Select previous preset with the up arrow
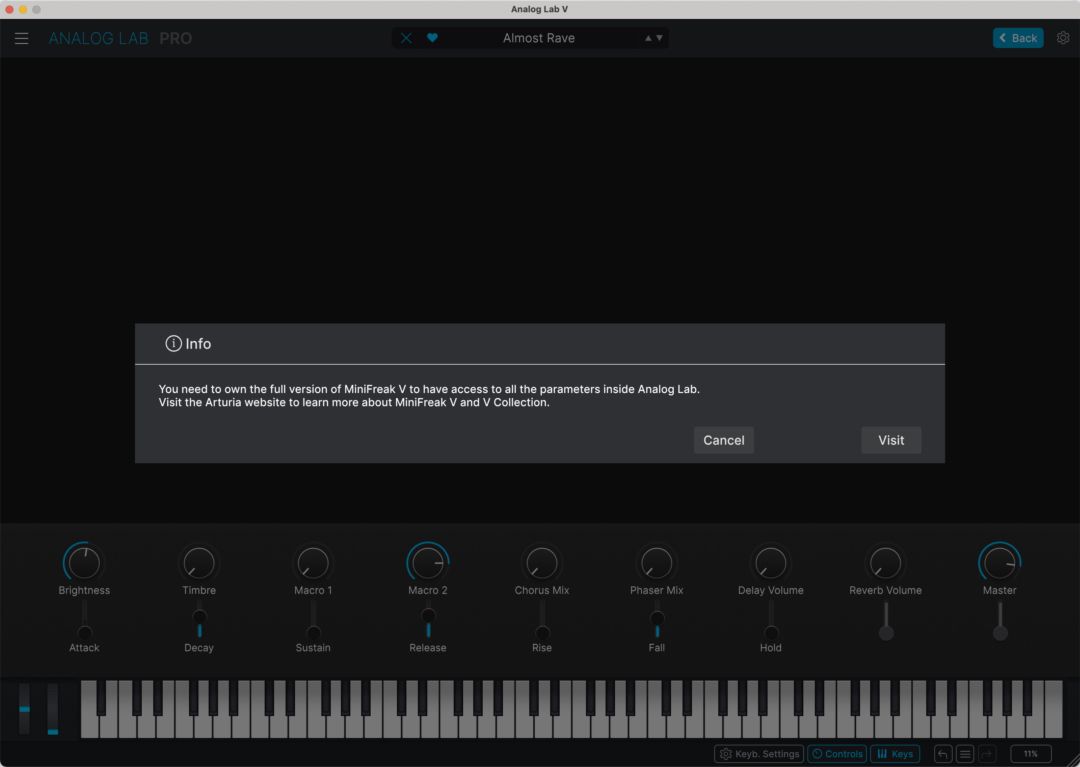This screenshot has height=767, width=1080. (648, 38)
